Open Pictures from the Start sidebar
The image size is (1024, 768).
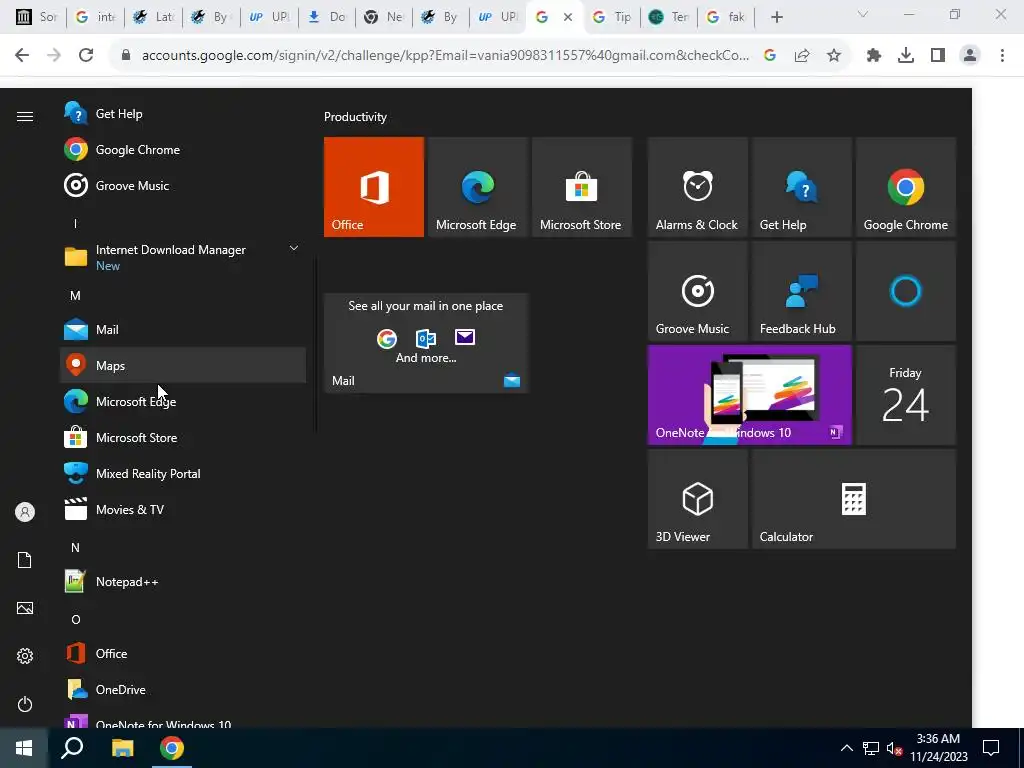coord(25,608)
